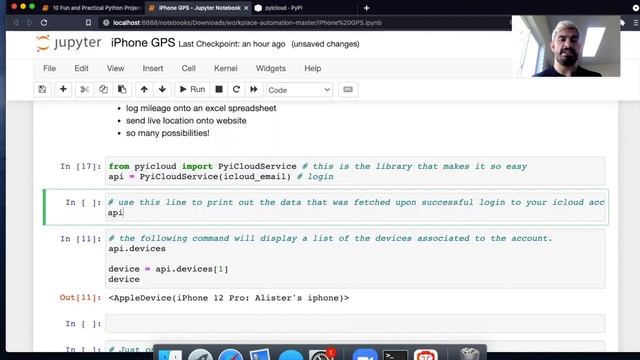Open Finder from the dock
Screen dimensions: 640x360
coord(170,355)
